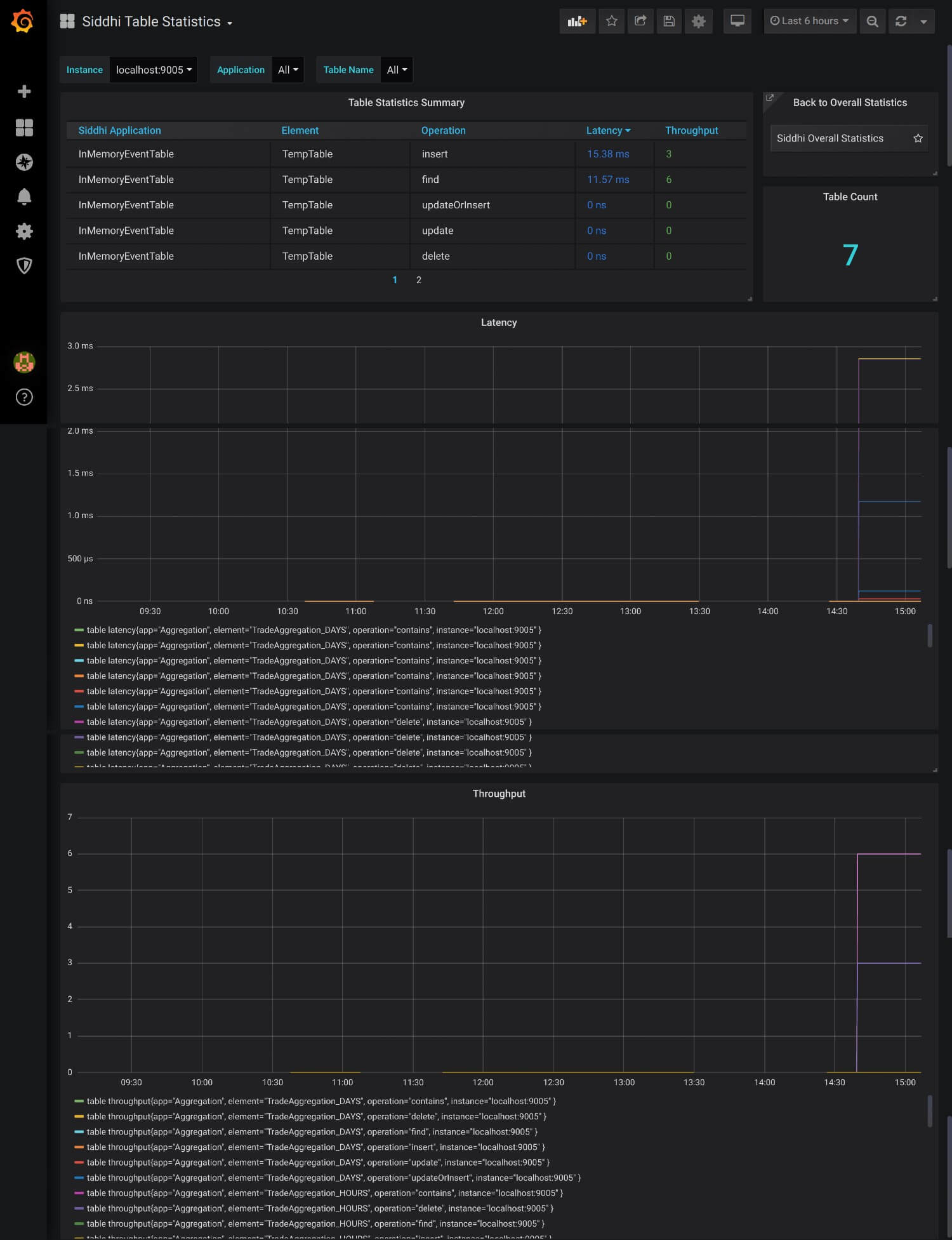Click the external link icon on Back panel

tap(770, 98)
